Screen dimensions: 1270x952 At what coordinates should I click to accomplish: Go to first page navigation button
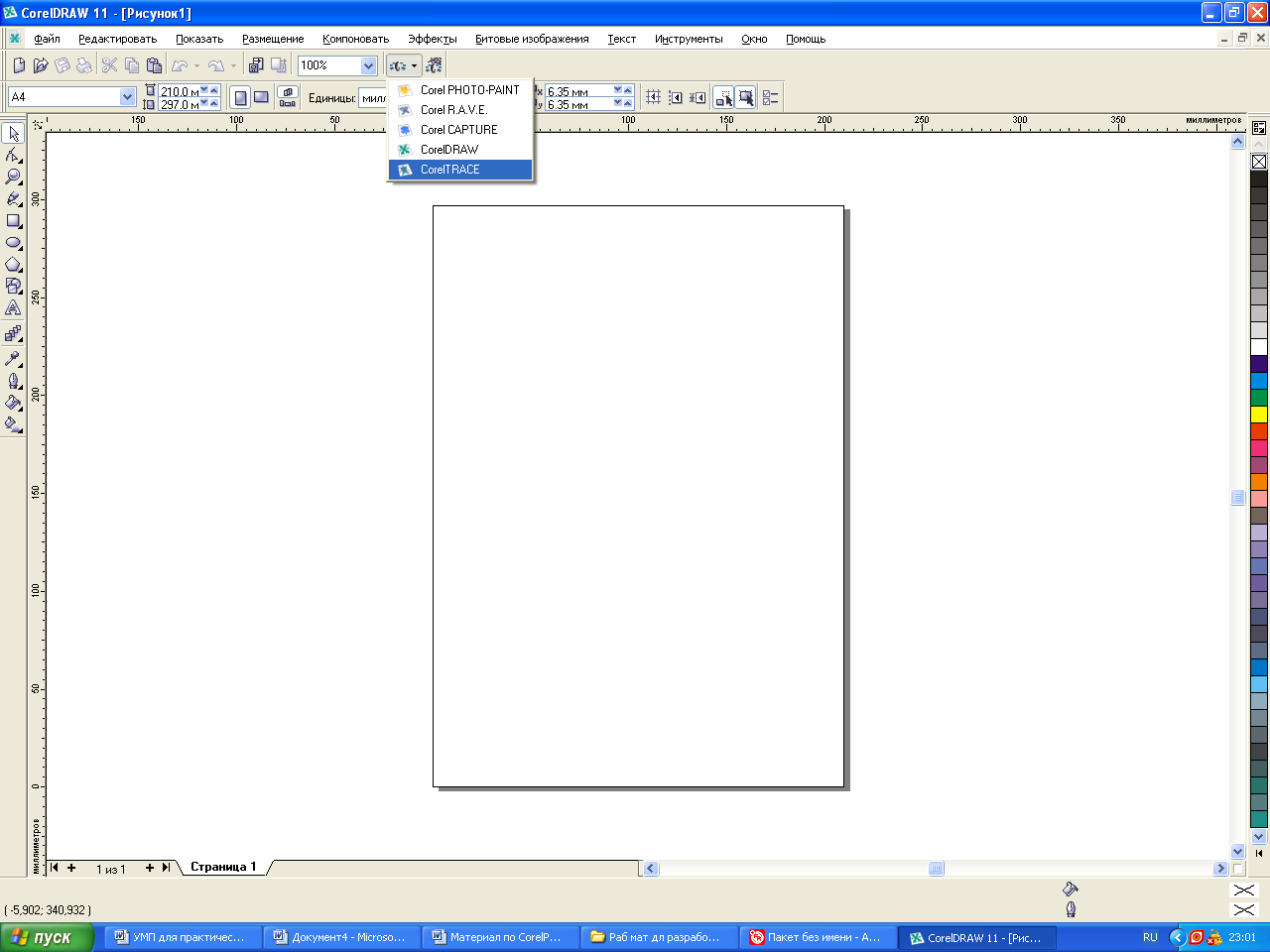point(55,868)
